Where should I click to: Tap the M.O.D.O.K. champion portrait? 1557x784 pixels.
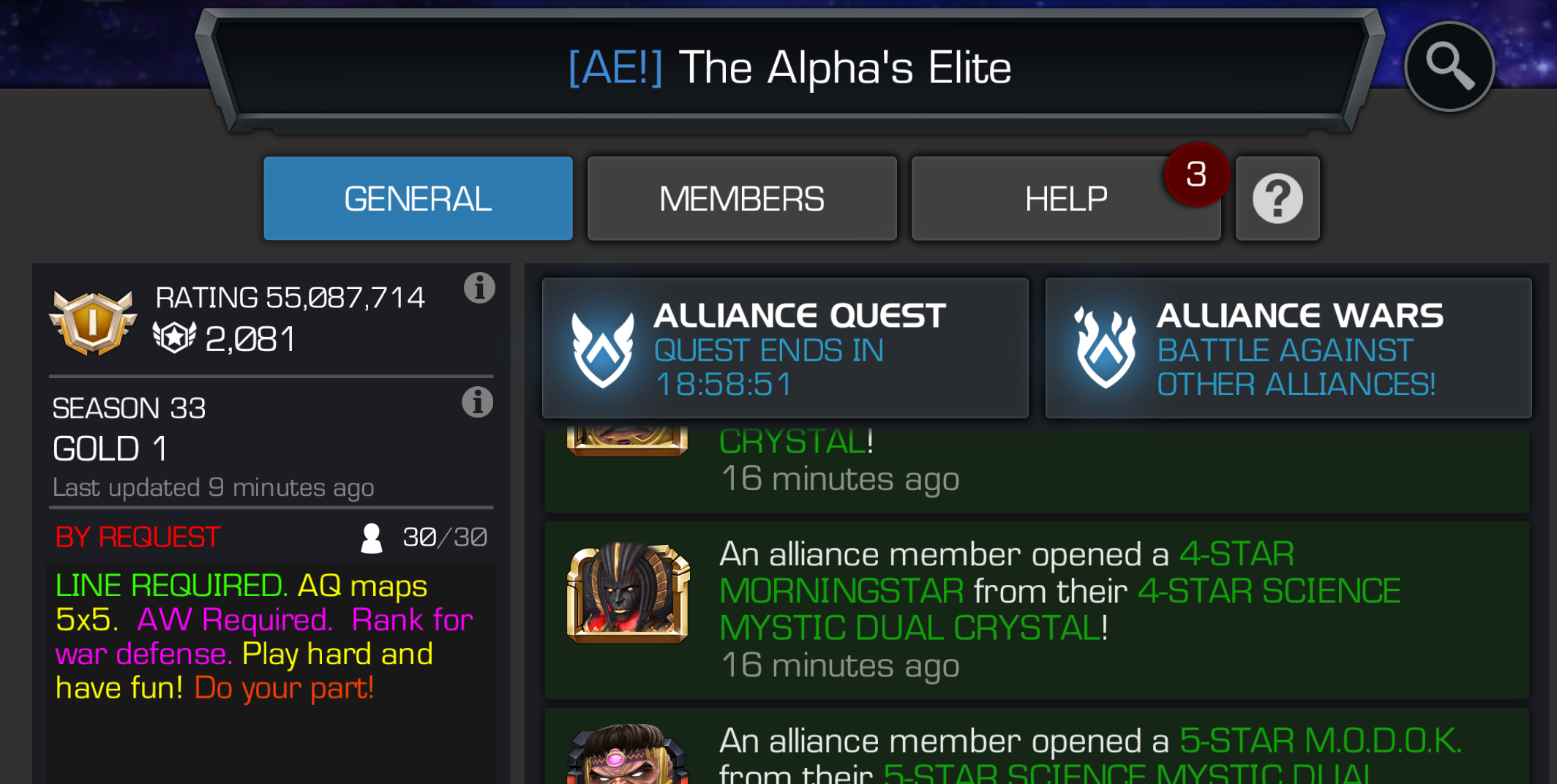pos(628,754)
